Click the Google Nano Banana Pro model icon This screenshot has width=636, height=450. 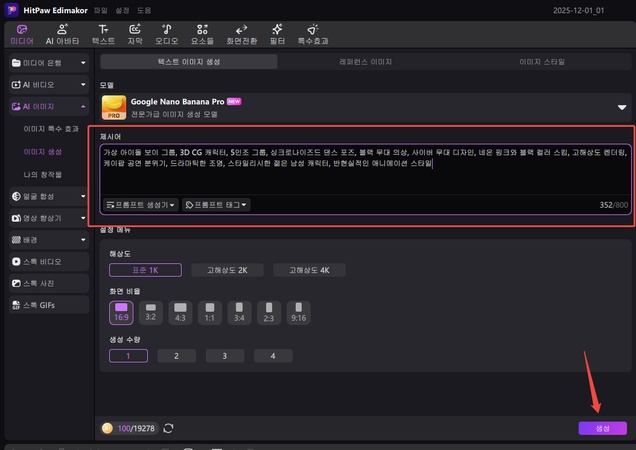click(x=114, y=107)
